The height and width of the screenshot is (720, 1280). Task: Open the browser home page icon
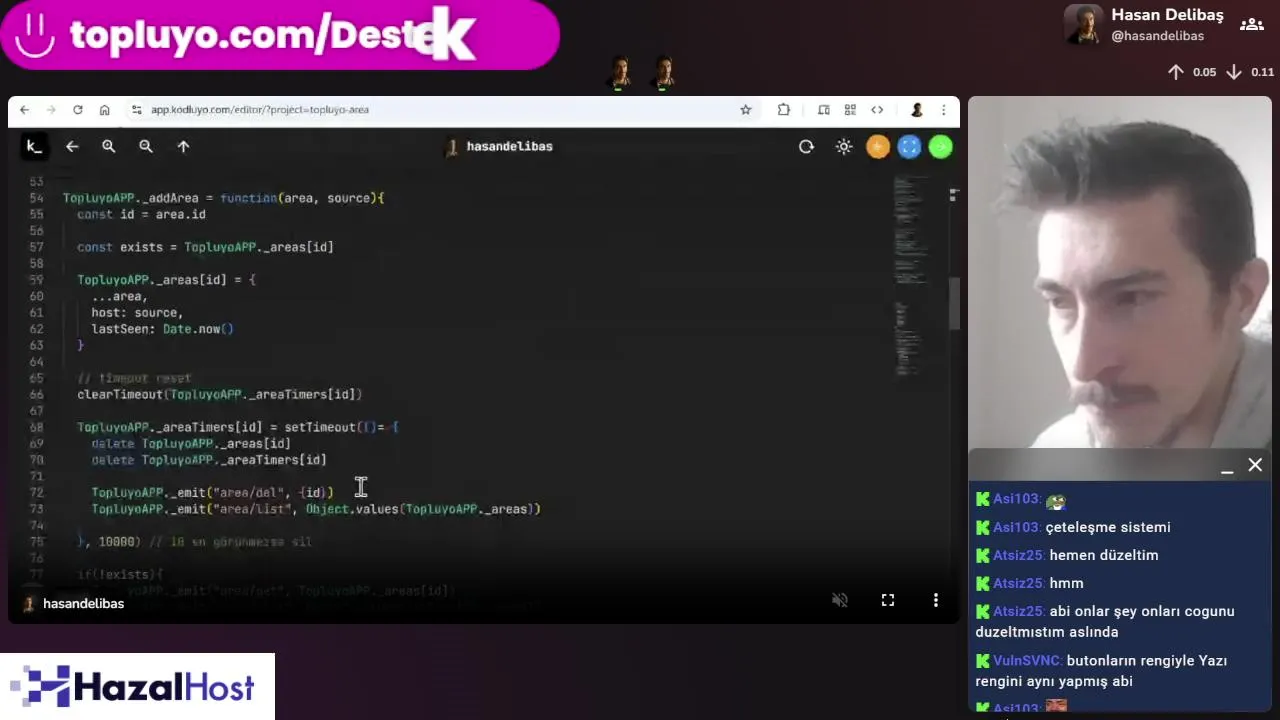tap(104, 110)
